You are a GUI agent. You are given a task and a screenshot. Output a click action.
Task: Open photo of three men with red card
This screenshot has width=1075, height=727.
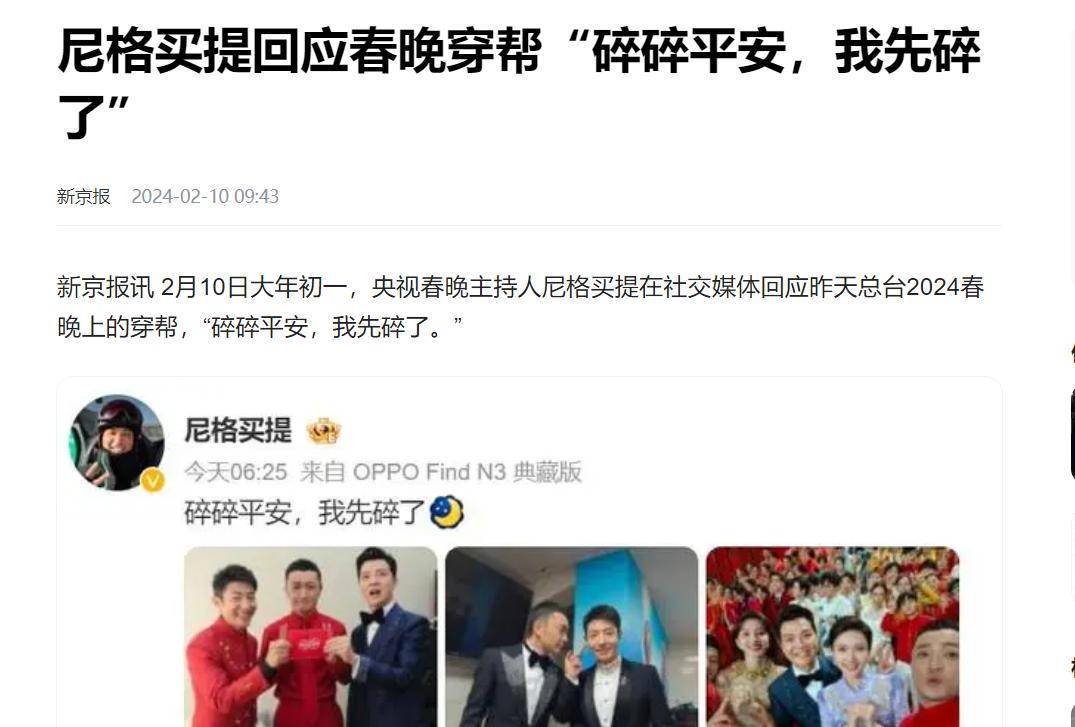[311, 636]
